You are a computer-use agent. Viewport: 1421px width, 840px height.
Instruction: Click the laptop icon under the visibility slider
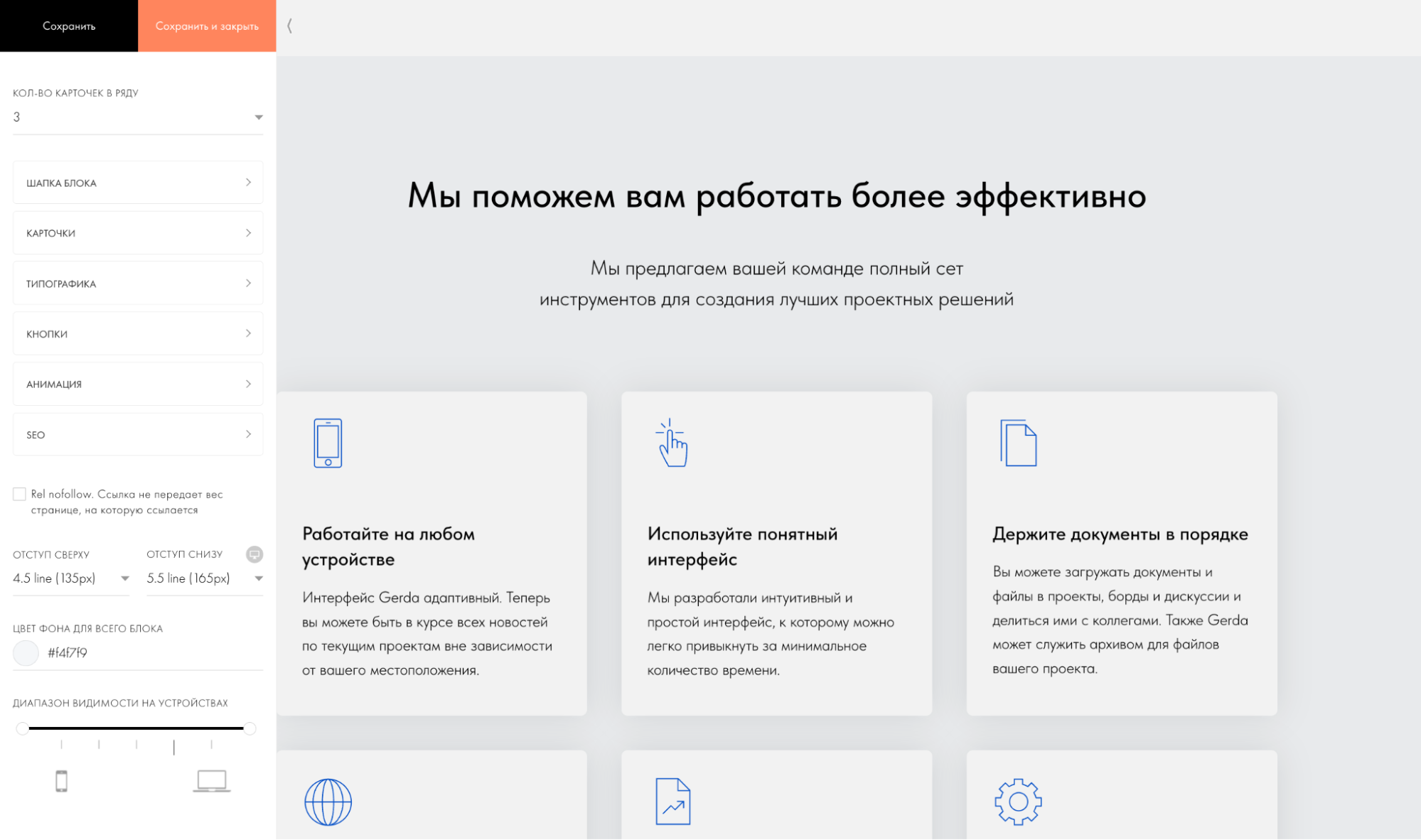(212, 781)
